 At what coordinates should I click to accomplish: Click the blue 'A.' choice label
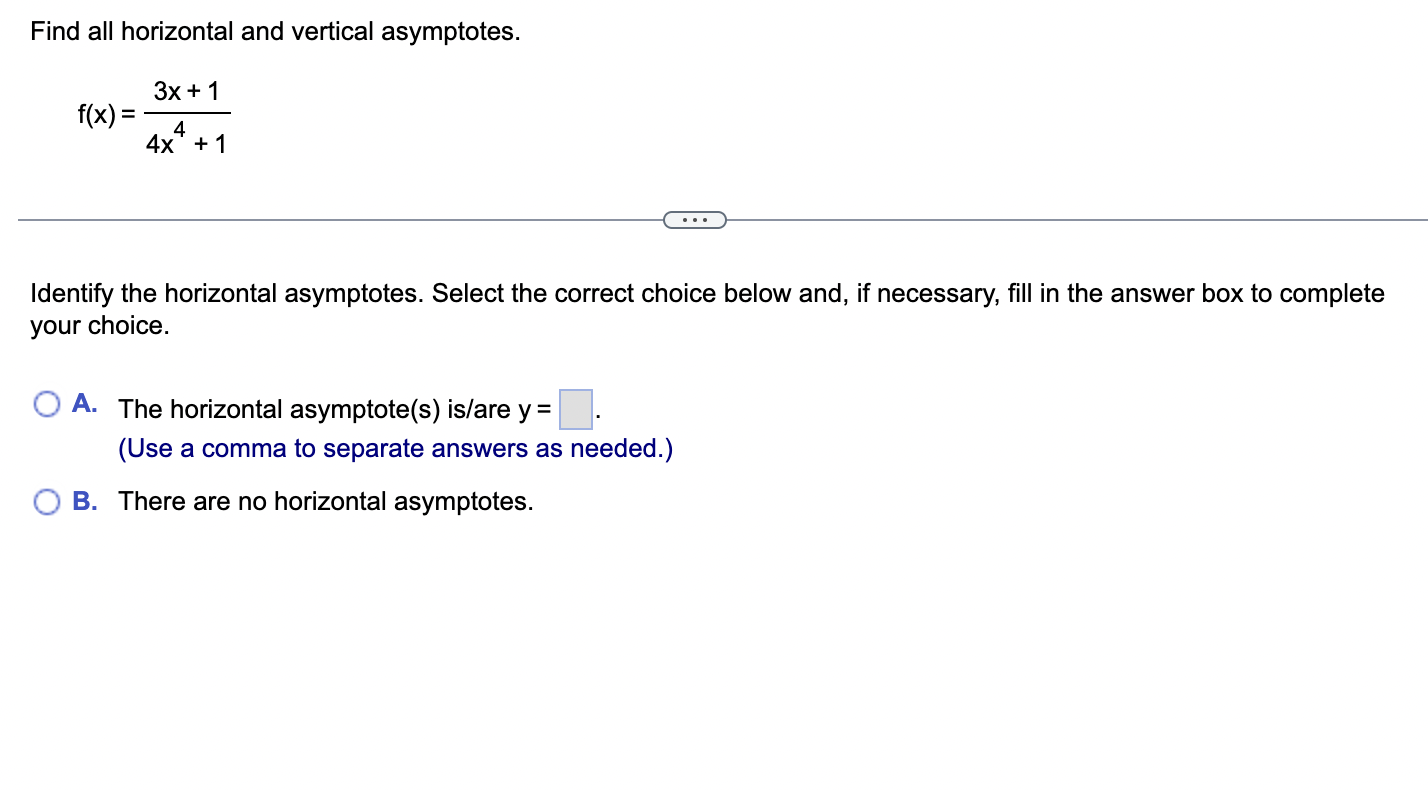(85, 403)
